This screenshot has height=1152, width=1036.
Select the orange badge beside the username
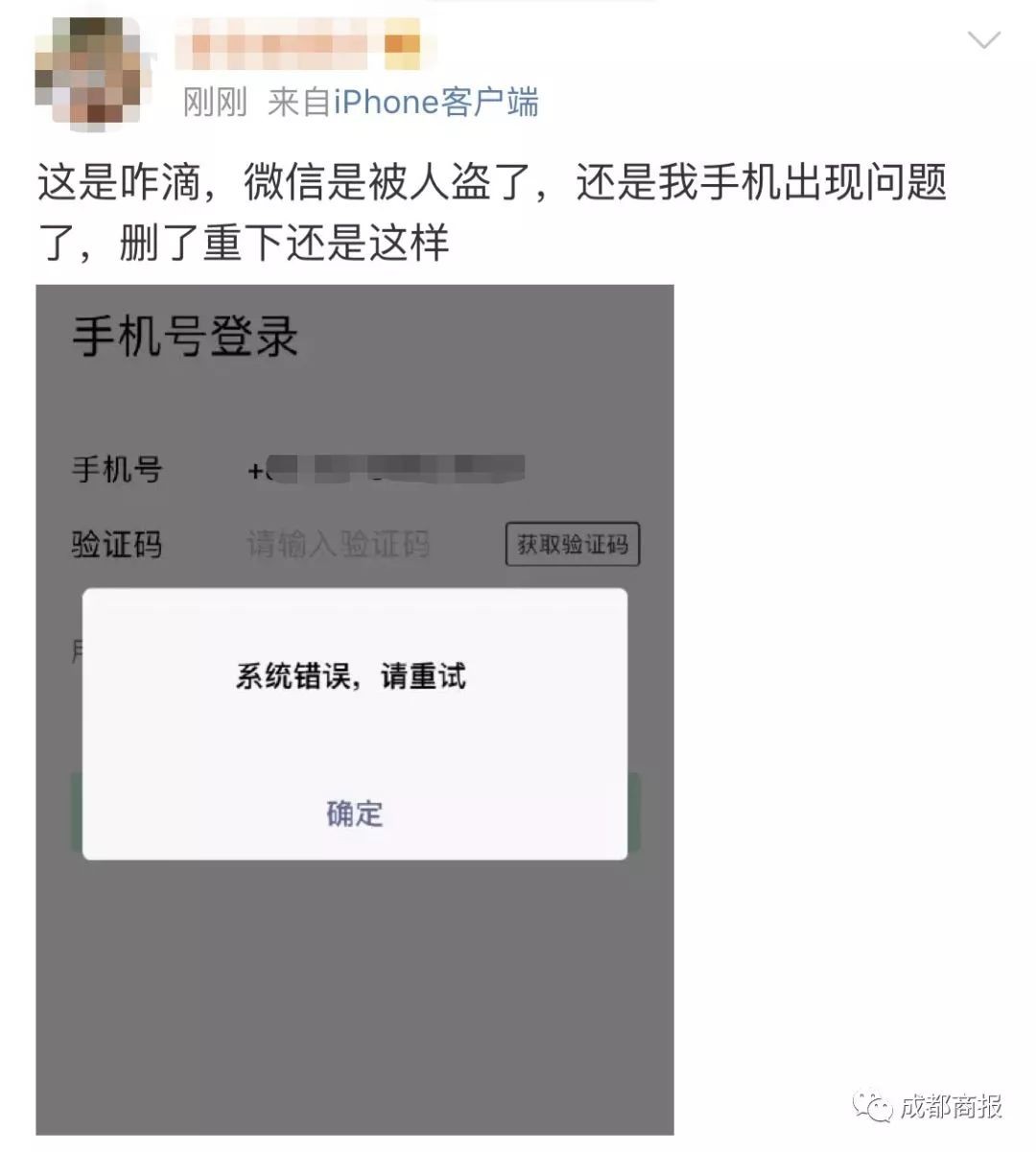tap(403, 45)
